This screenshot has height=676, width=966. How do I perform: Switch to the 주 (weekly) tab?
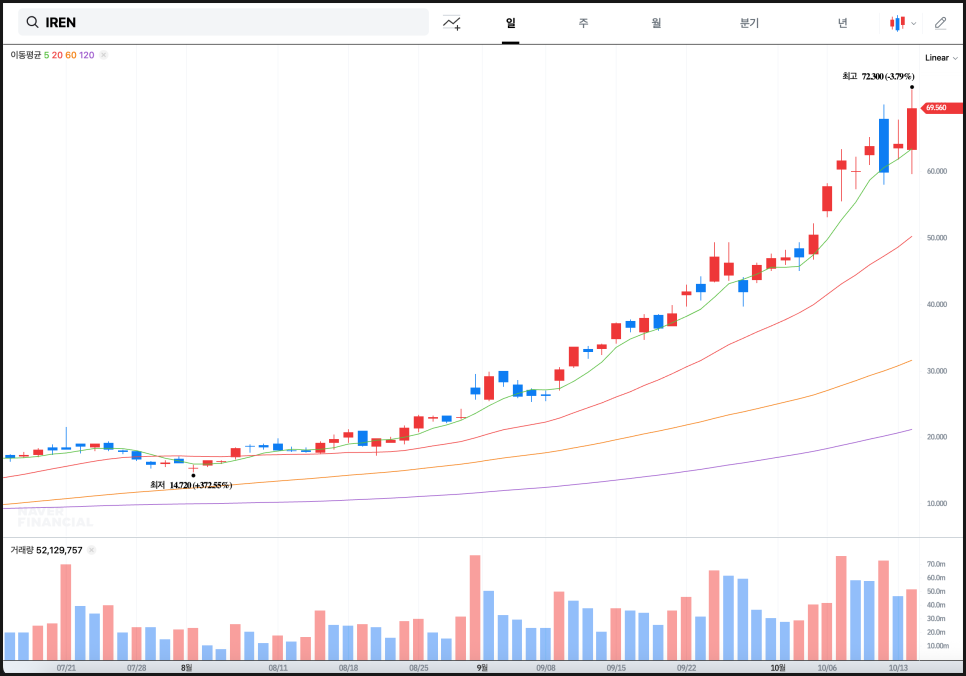pyautogui.click(x=583, y=22)
